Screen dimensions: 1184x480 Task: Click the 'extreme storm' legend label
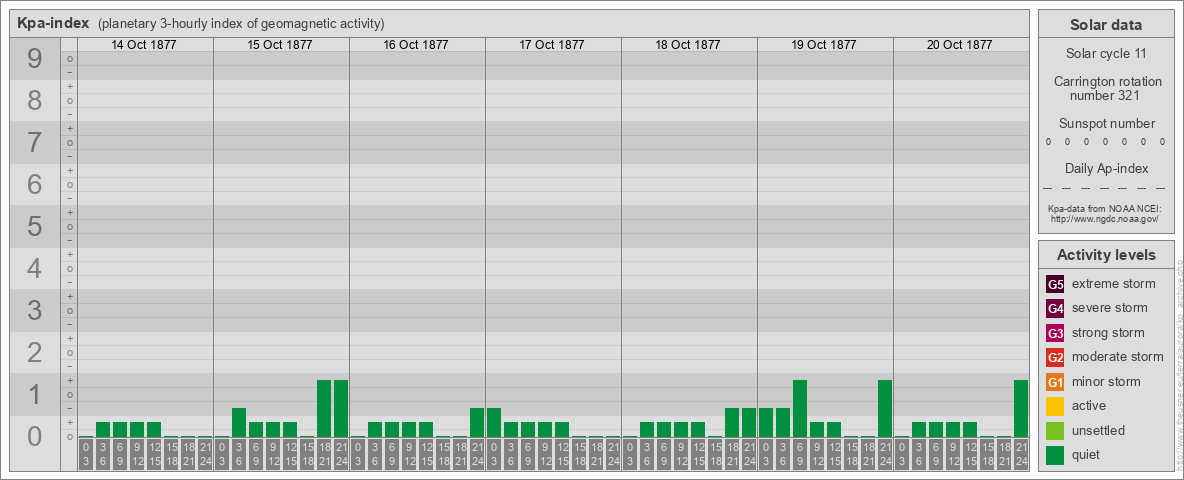[x=1113, y=284]
